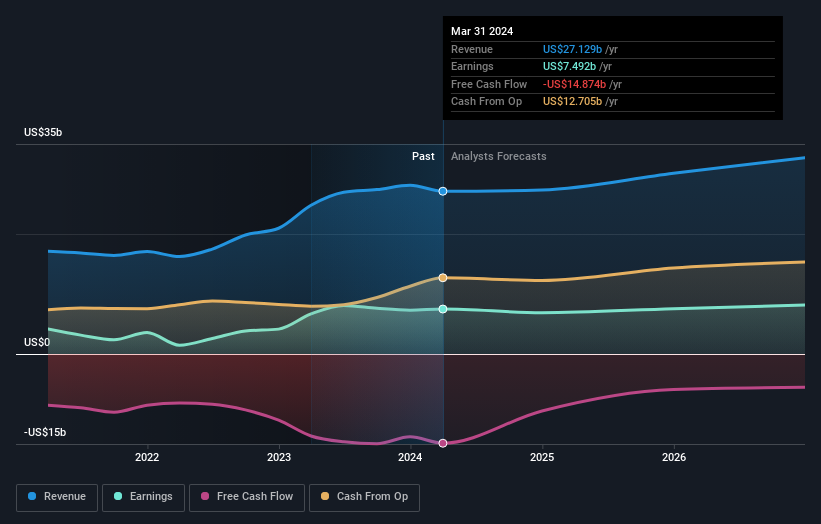Screen dimensions: 821x524
Task: Click the 2024 x-axis label
Action: [410, 457]
